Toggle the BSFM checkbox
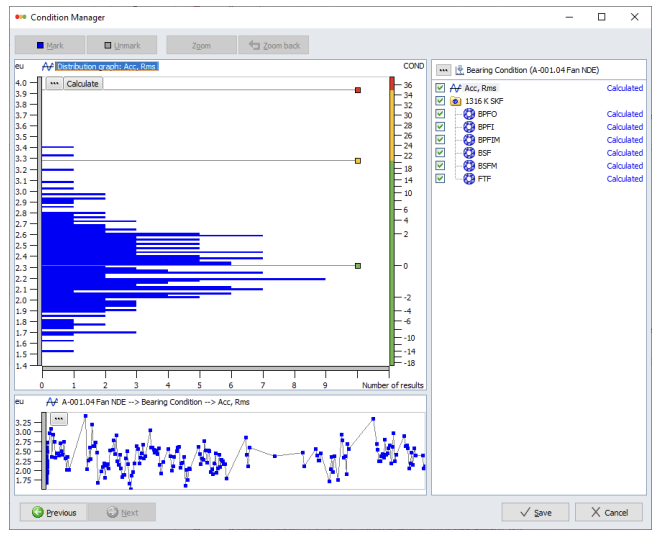The width and height of the screenshot is (670, 538). click(440, 166)
